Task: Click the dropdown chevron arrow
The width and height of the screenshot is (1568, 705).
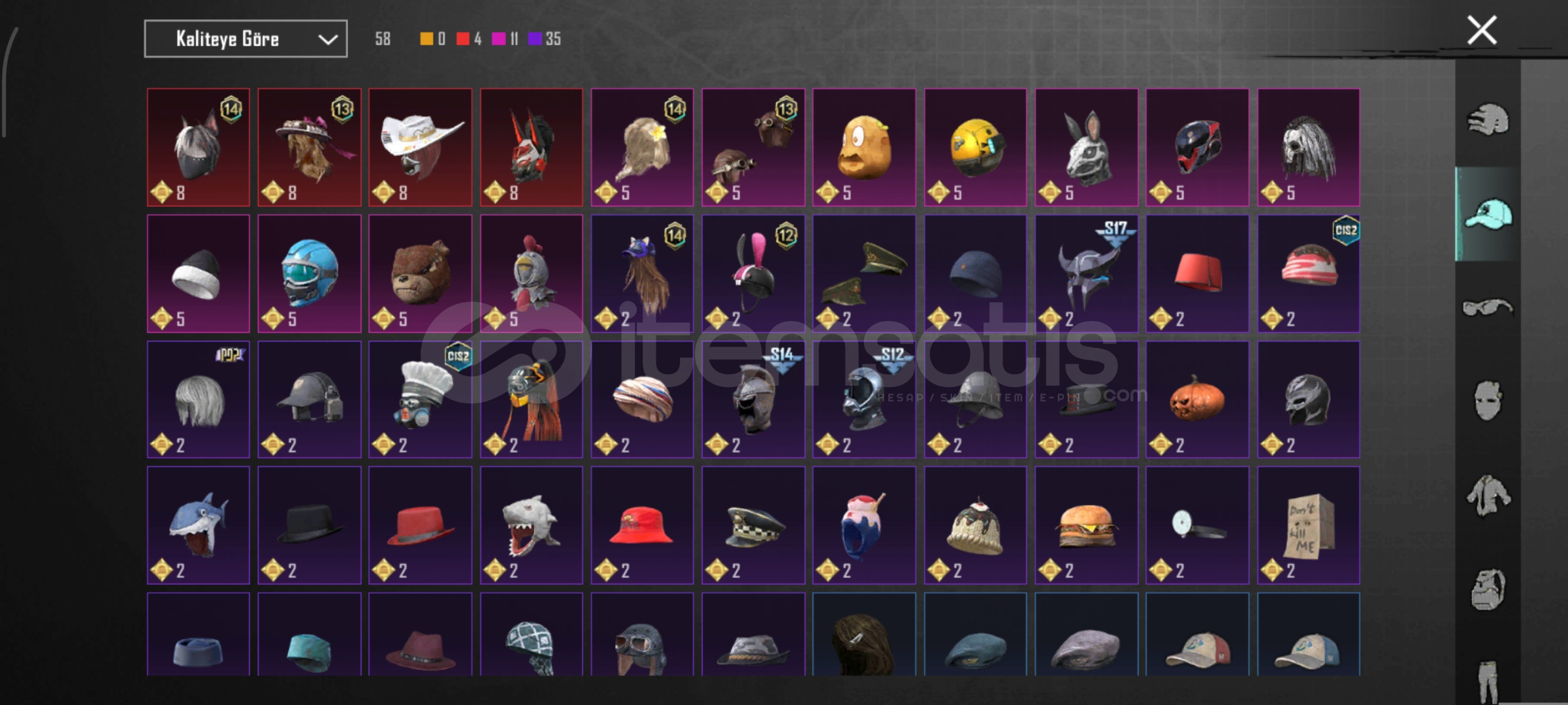Action: 328,40
